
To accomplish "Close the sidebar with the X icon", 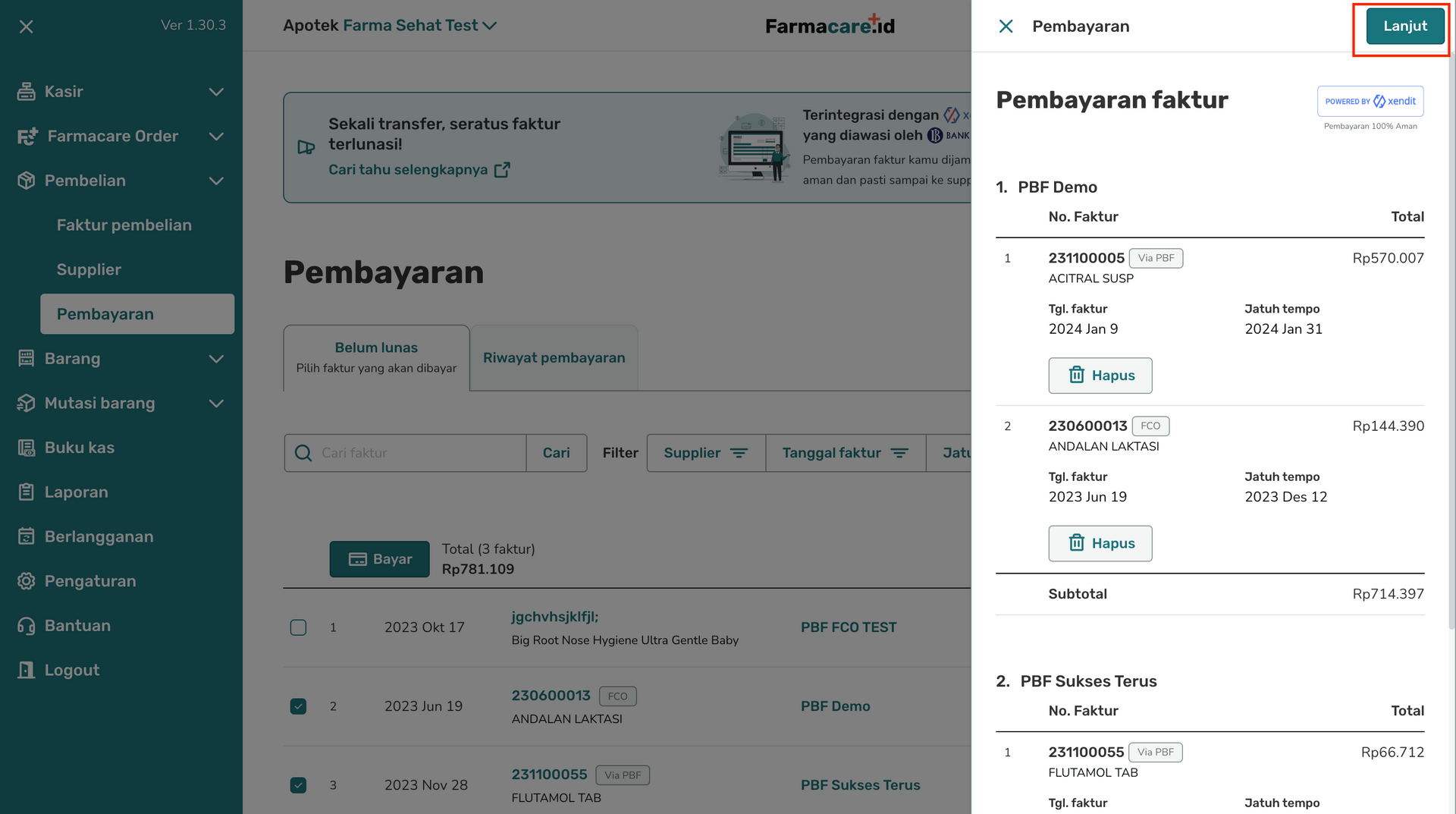I will click(x=27, y=27).
